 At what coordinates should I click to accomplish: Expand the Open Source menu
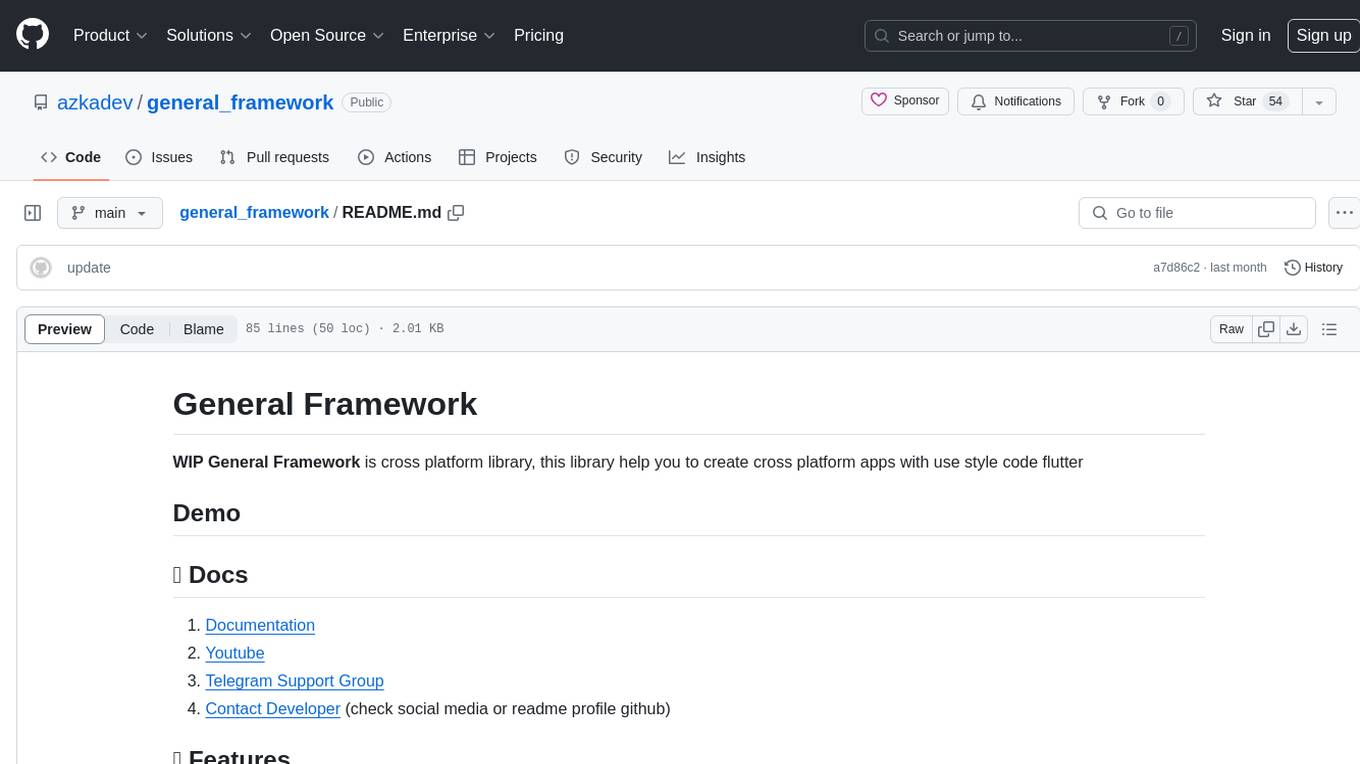point(327,35)
